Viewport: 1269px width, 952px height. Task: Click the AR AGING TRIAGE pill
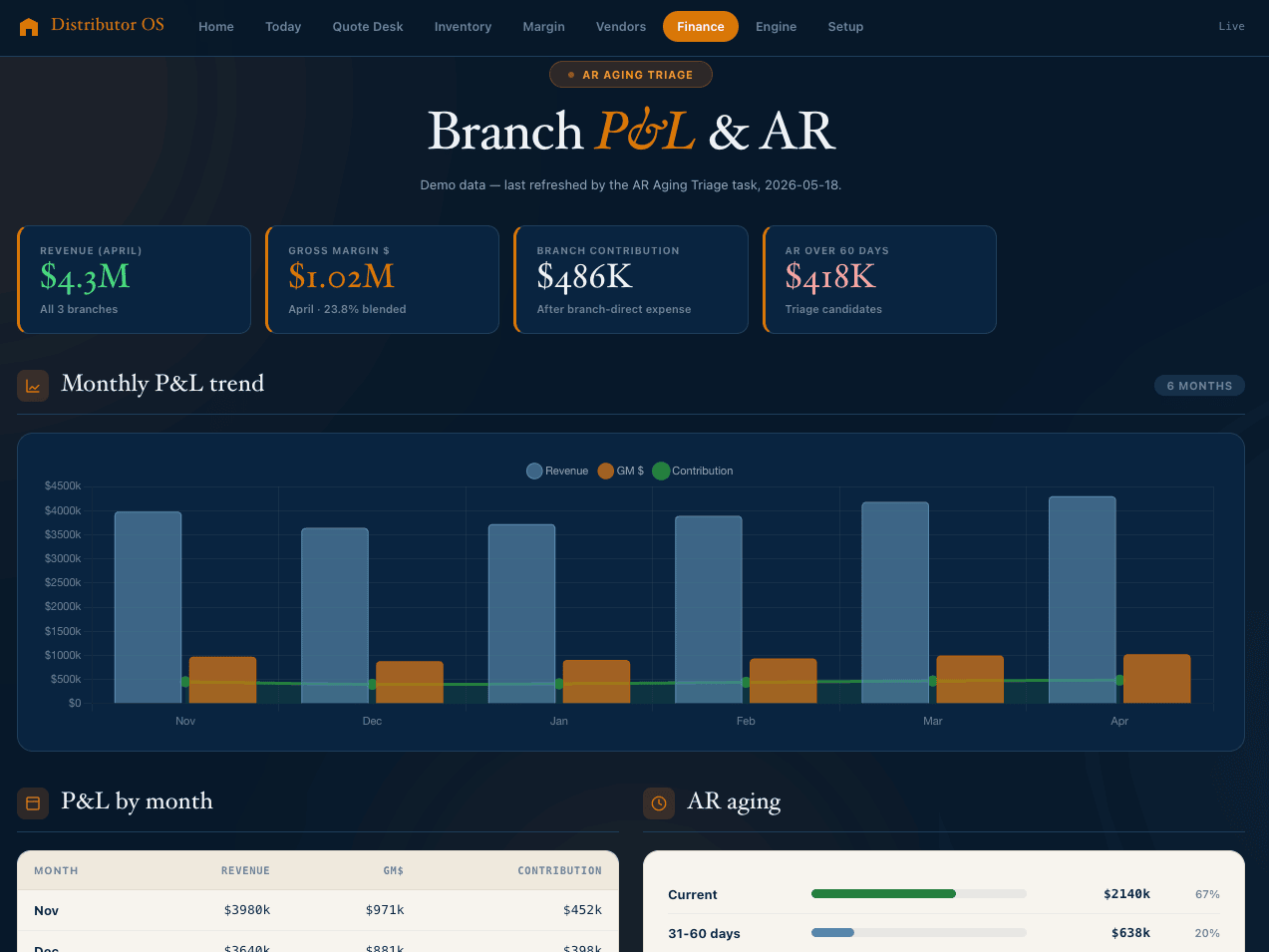631,75
